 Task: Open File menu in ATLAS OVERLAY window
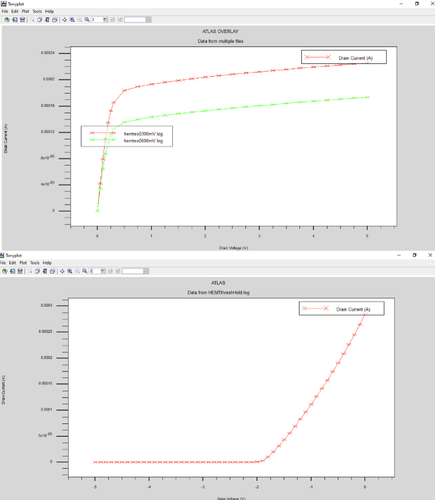tap(5, 11)
